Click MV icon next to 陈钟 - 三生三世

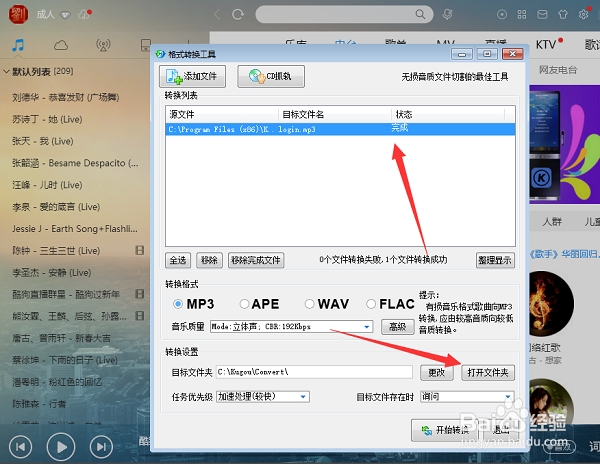[140, 251]
